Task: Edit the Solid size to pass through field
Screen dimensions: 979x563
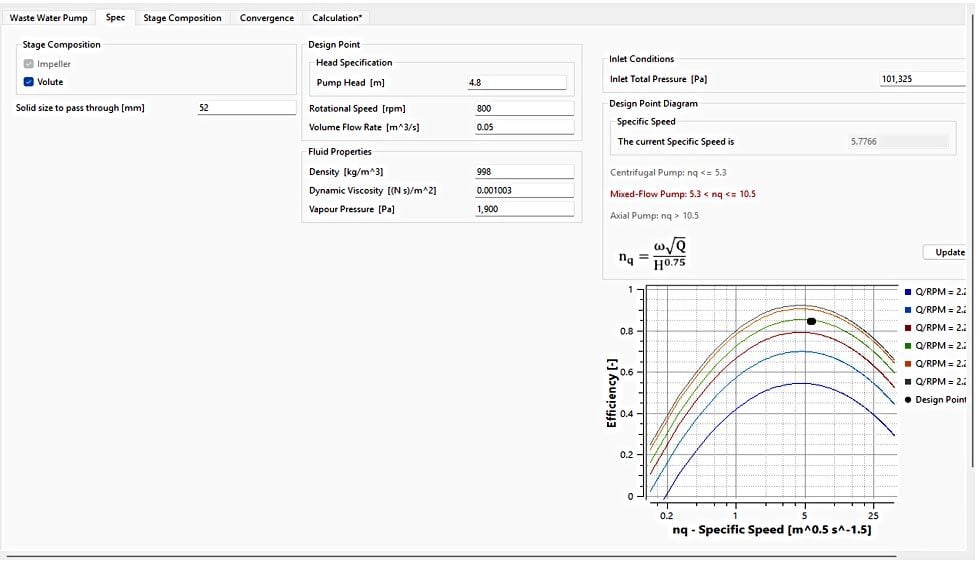Action: pyautogui.click(x=247, y=108)
